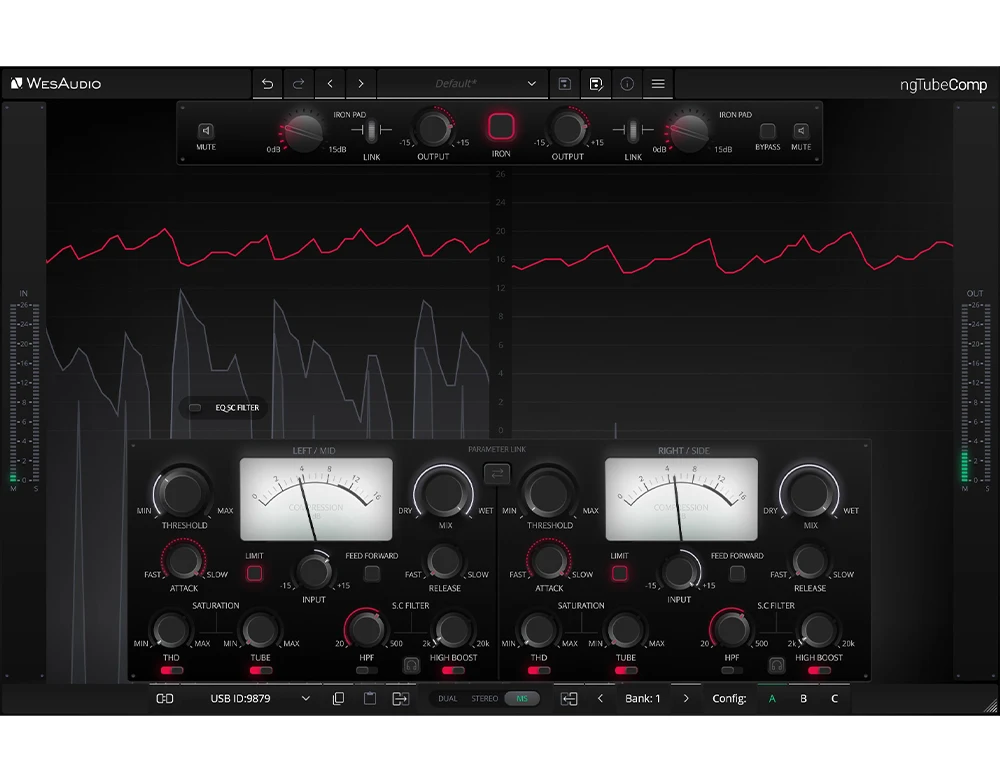Screen dimensions: 1000x782
Task: Open the USB ID:9879 device dropdown
Action: (260, 698)
